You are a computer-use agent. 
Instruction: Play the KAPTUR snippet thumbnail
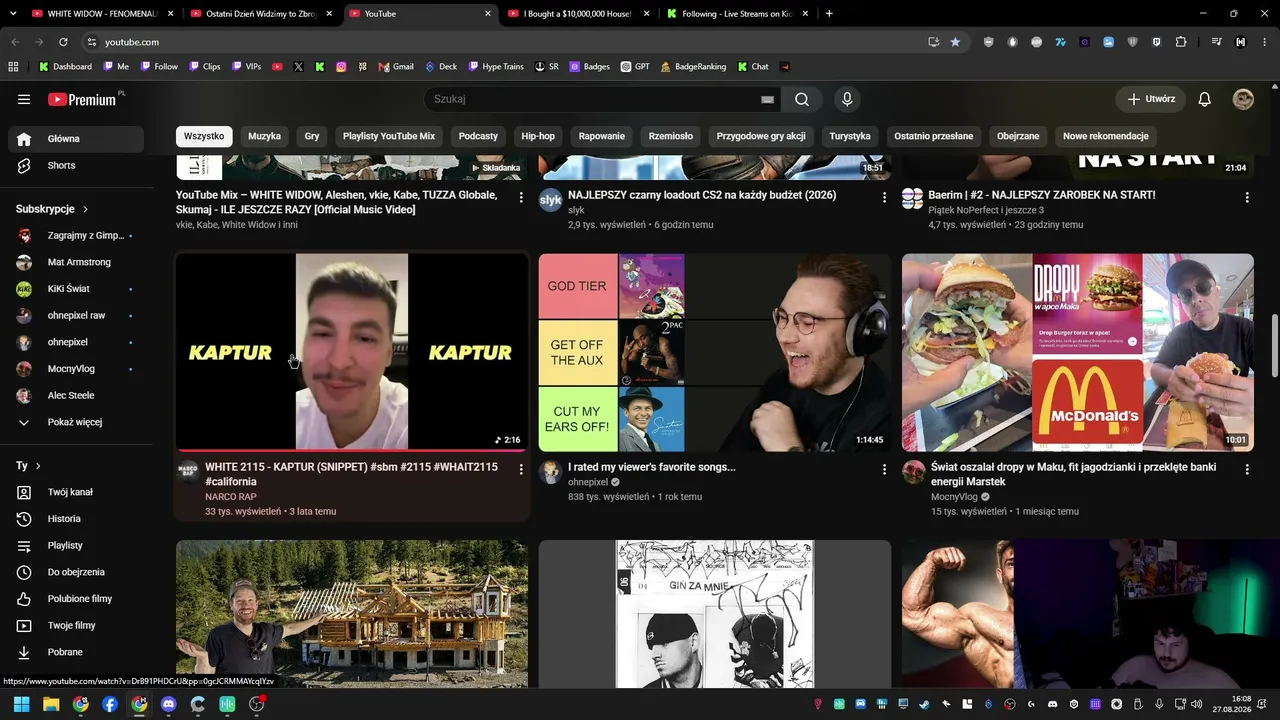pos(352,352)
